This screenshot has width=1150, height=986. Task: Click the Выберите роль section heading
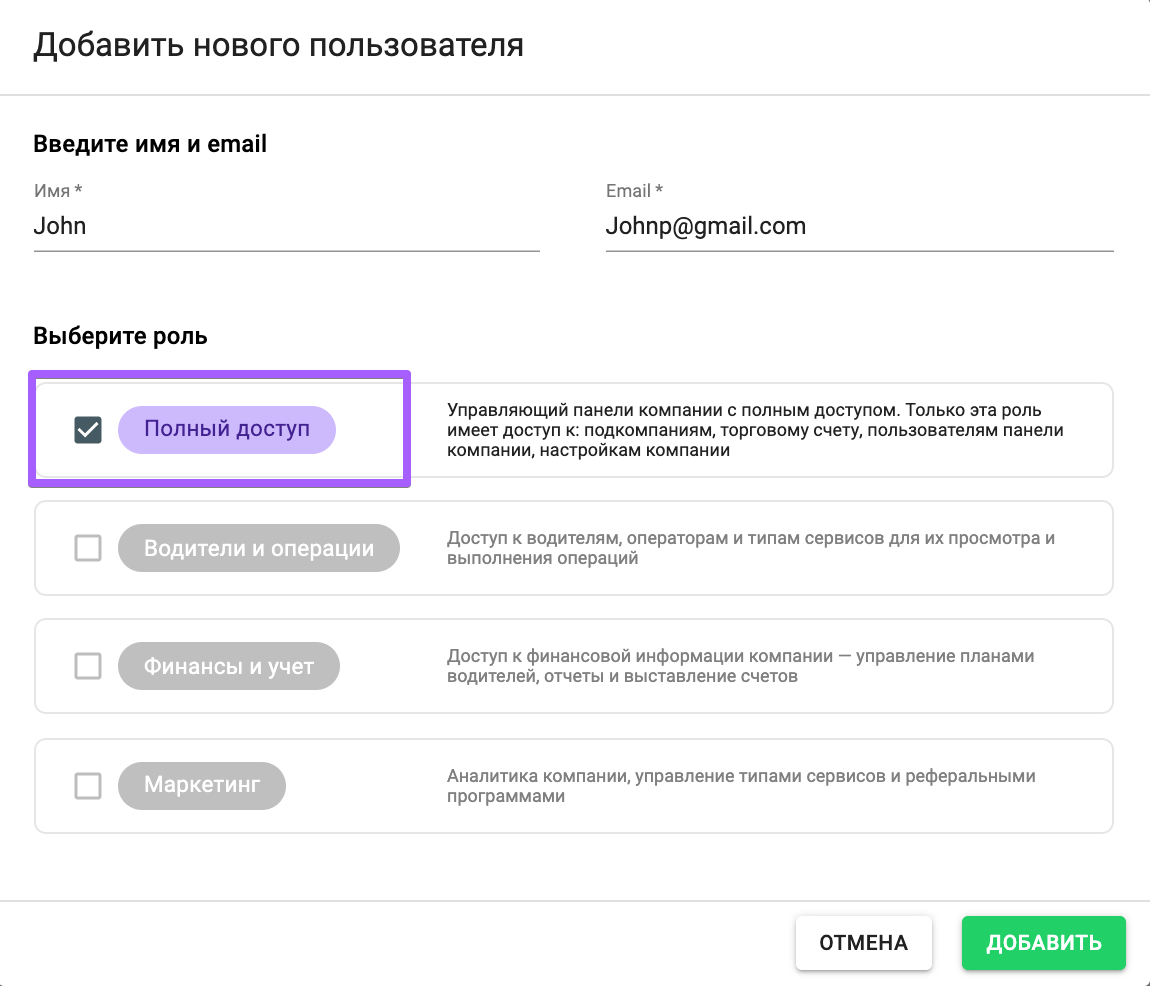click(120, 336)
